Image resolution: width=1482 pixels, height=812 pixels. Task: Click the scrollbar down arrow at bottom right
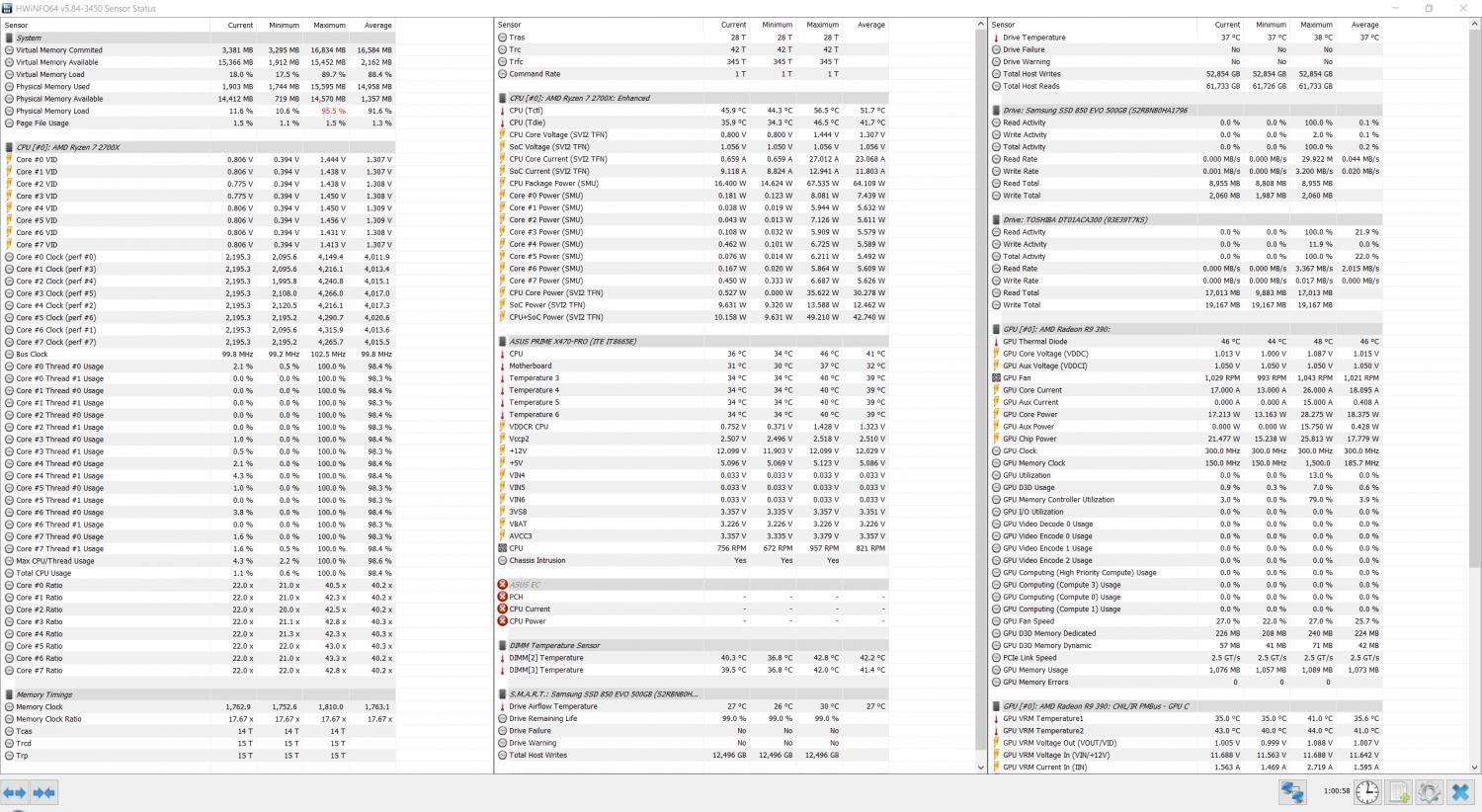[1475, 767]
